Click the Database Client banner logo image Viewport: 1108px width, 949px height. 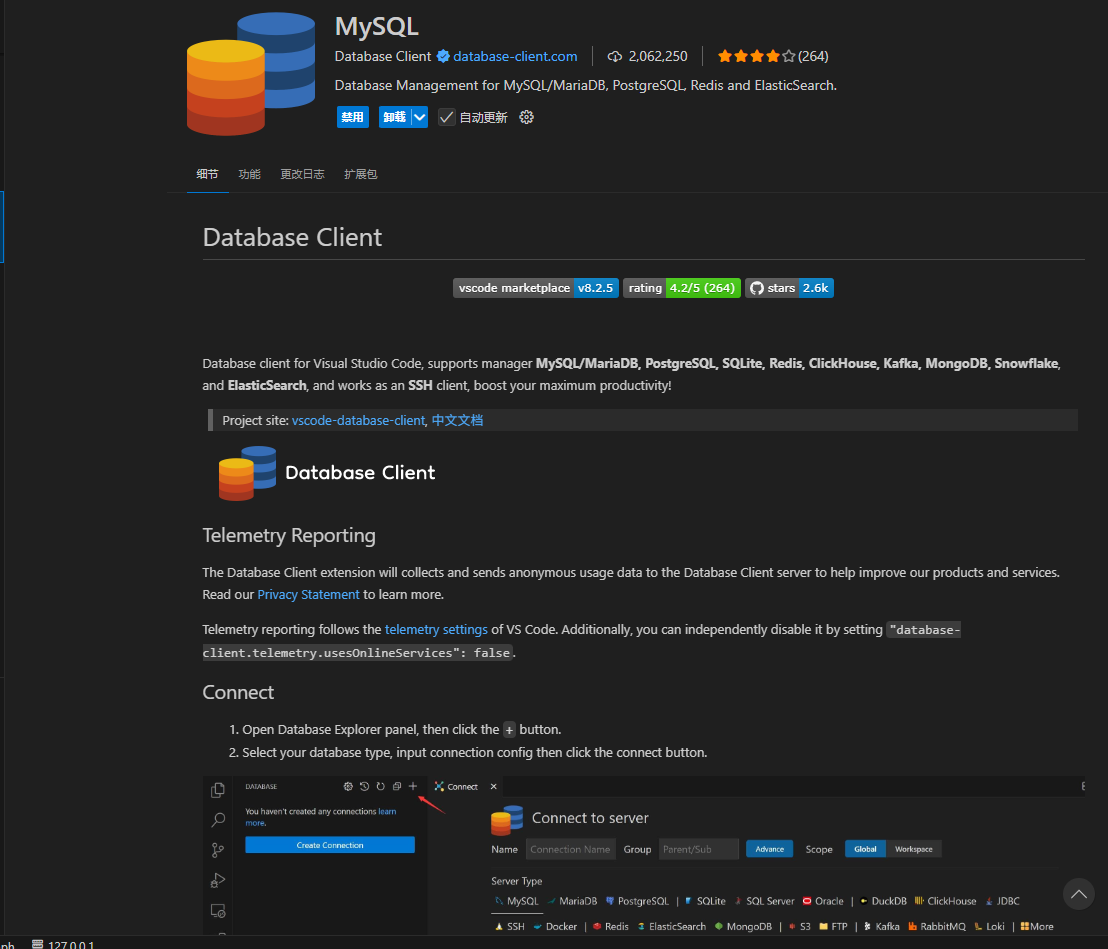click(327, 473)
